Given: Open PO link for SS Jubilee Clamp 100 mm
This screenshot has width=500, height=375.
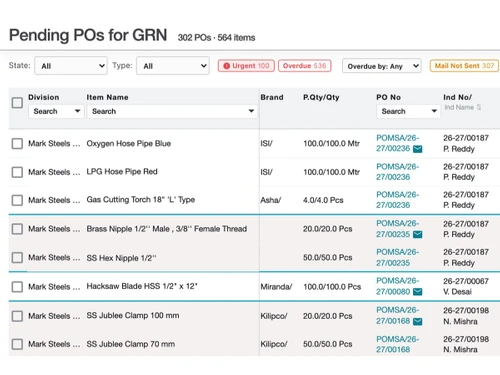Looking at the screenshot, I should pyautogui.click(x=397, y=316).
